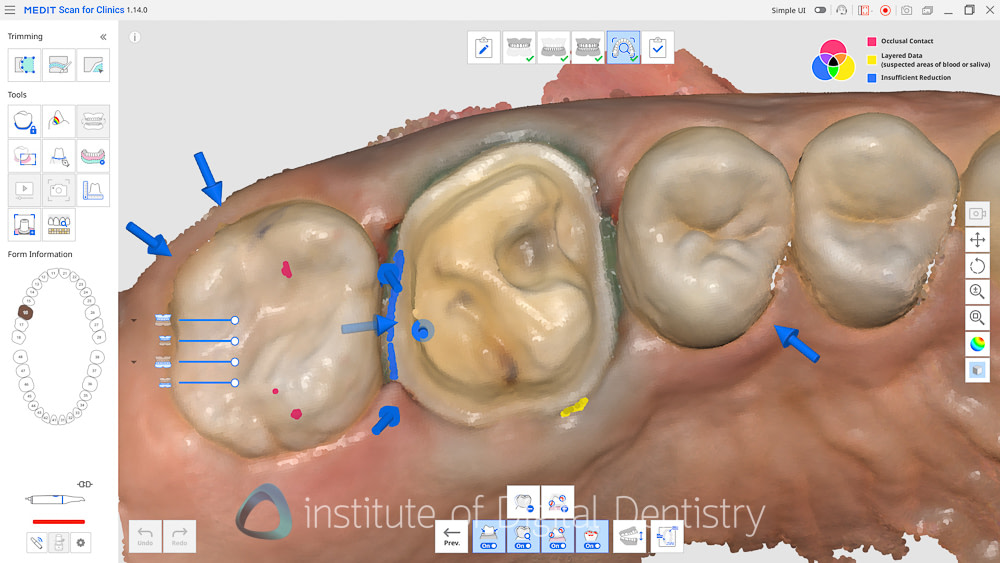The width and height of the screenshot is (1000, 563).
Task: Take a screenshot with the title-bar camera icon
Action: pos(906,10)
